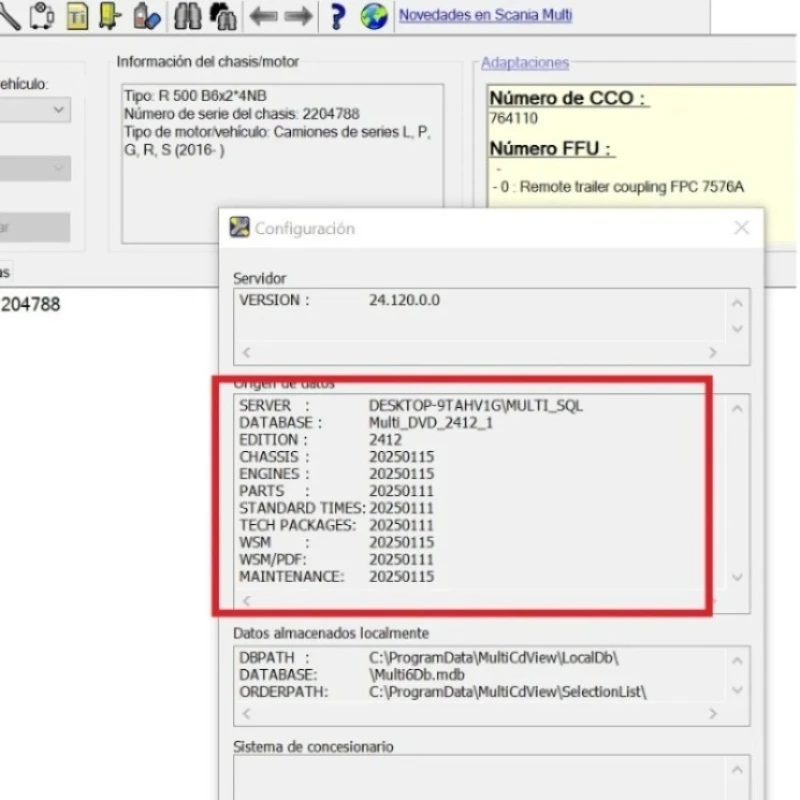Click up arrow in Sistema de concesionario box

click(x=737, y=770)
